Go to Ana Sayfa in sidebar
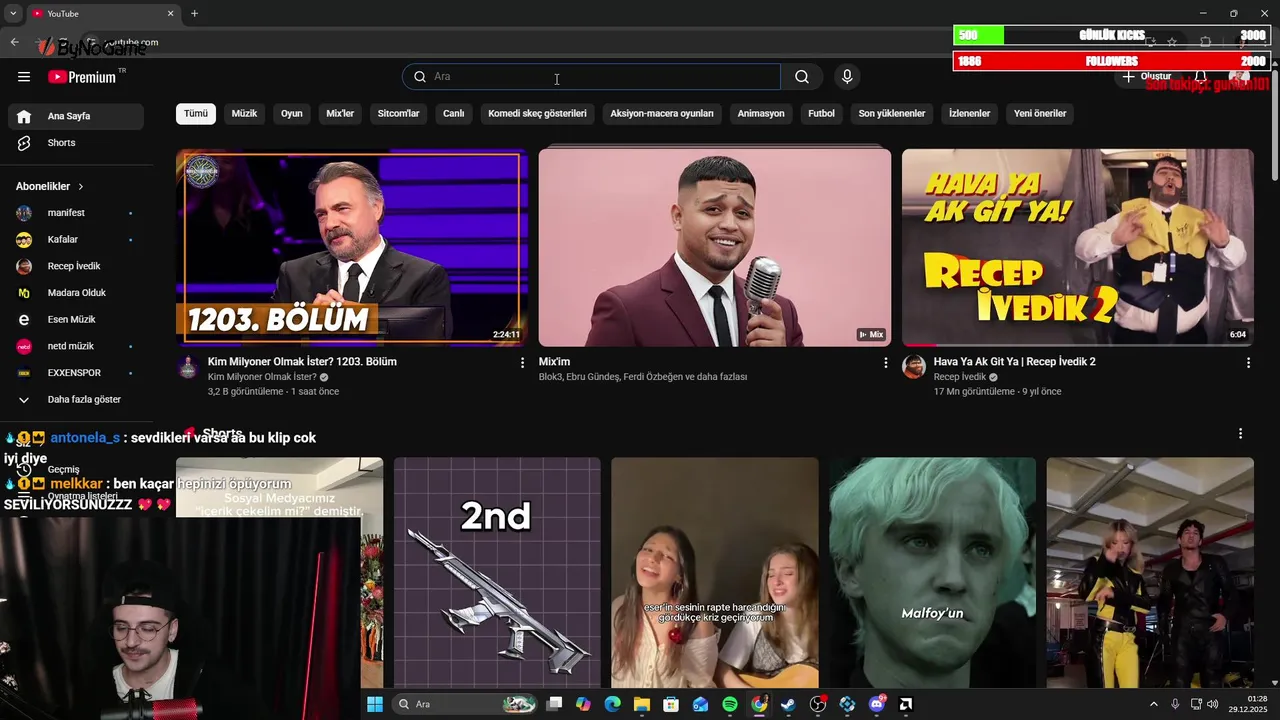Screen dimensions: 1280x720 point(76,116)
